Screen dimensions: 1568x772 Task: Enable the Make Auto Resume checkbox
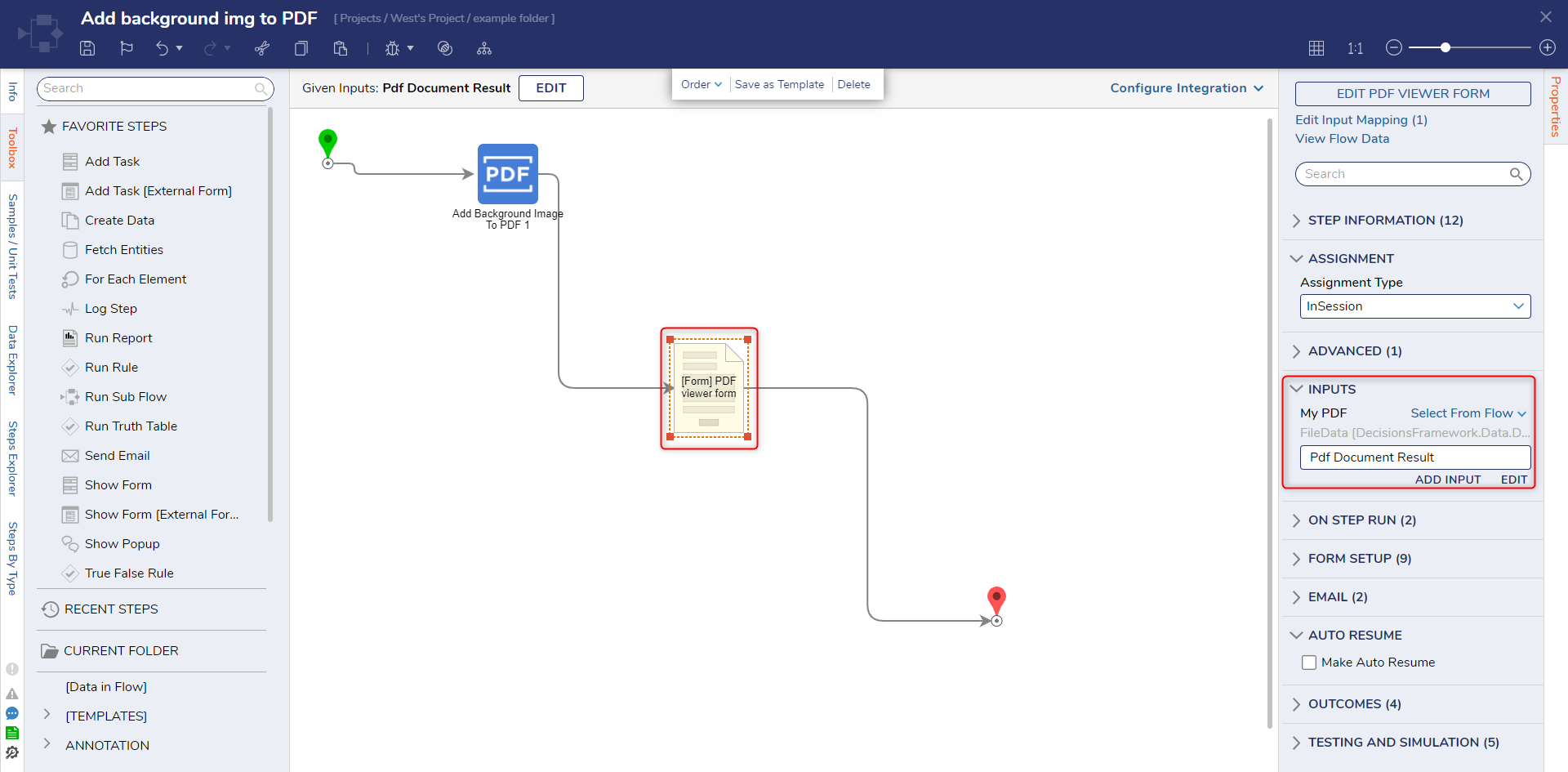1309,663
